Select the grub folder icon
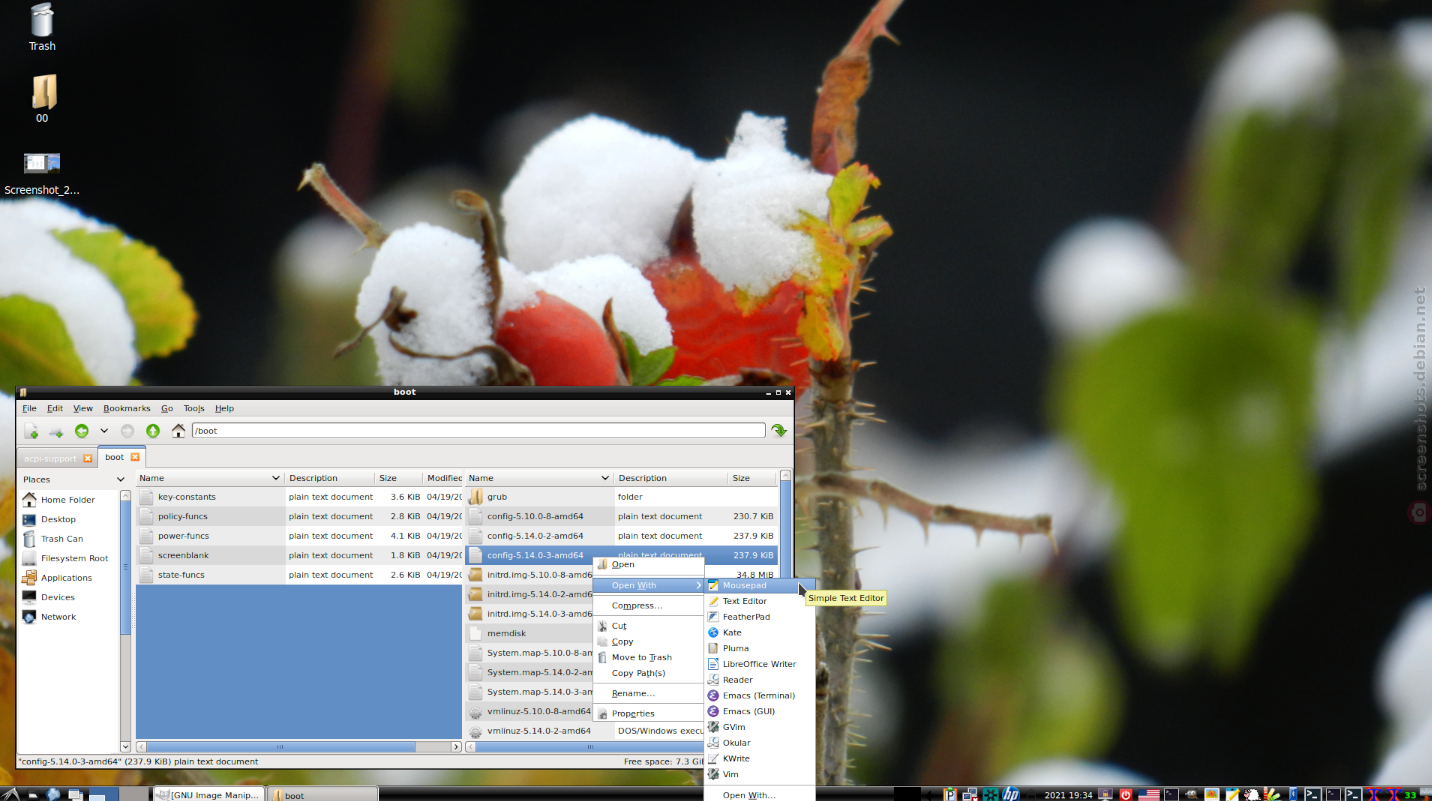Image resolution: width=1432 pixels, height=801 pixels. (x=476, y=497)
